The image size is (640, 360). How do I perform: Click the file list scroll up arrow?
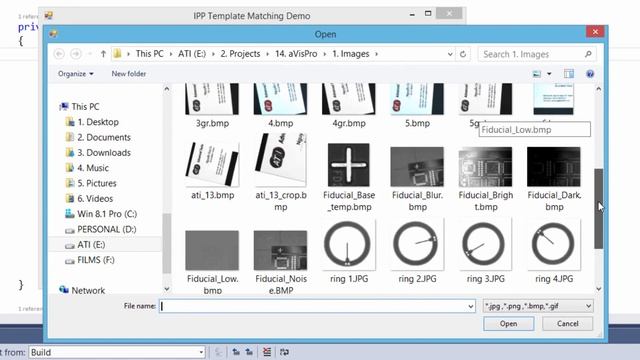pyautogui.click(x=598, y=89)
